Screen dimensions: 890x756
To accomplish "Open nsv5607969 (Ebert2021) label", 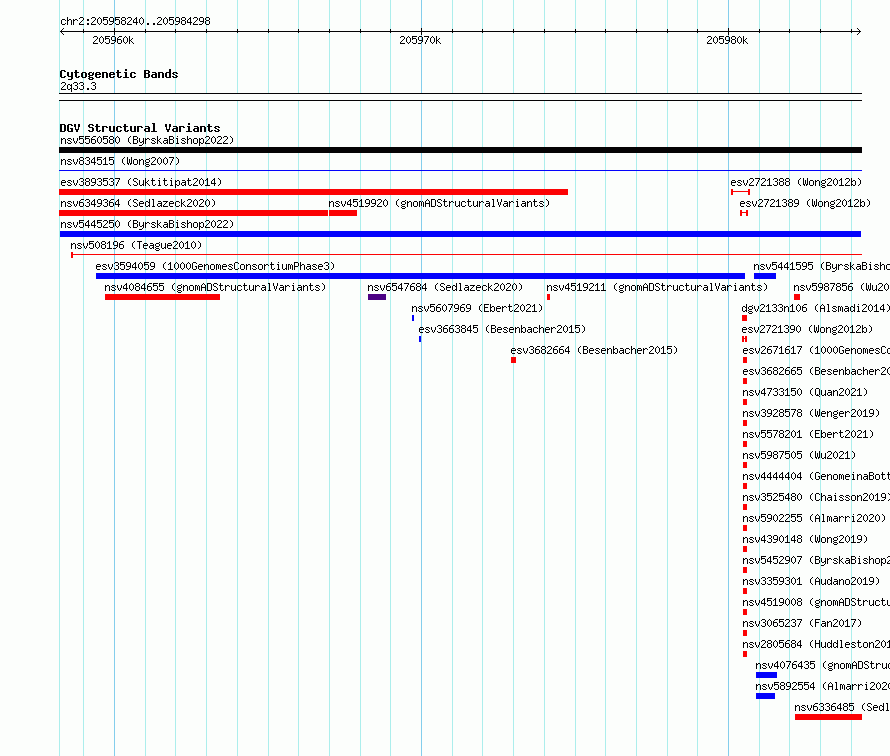I will click(x=477, y=308).
